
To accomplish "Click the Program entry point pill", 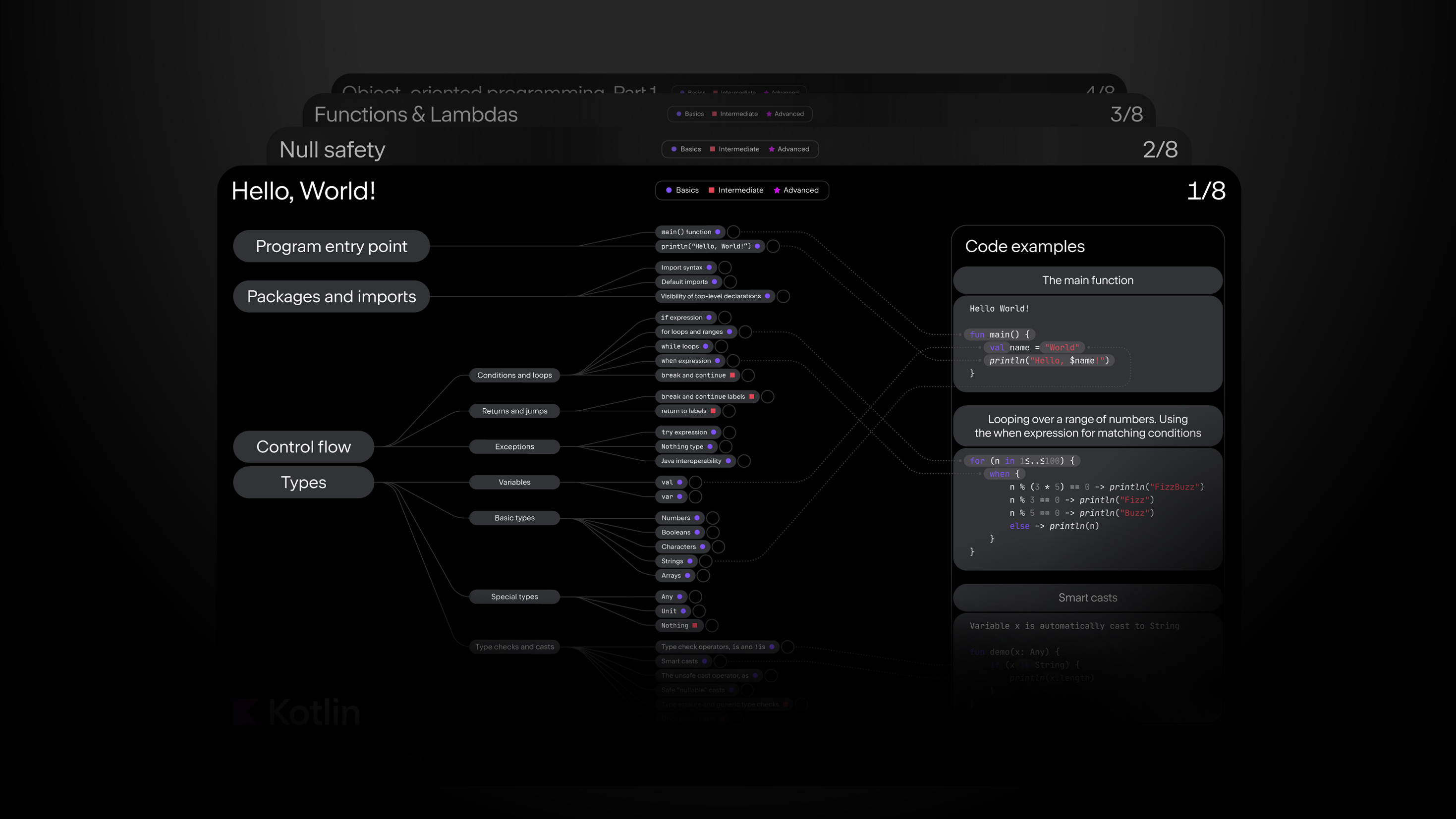I will coord(331,246).
